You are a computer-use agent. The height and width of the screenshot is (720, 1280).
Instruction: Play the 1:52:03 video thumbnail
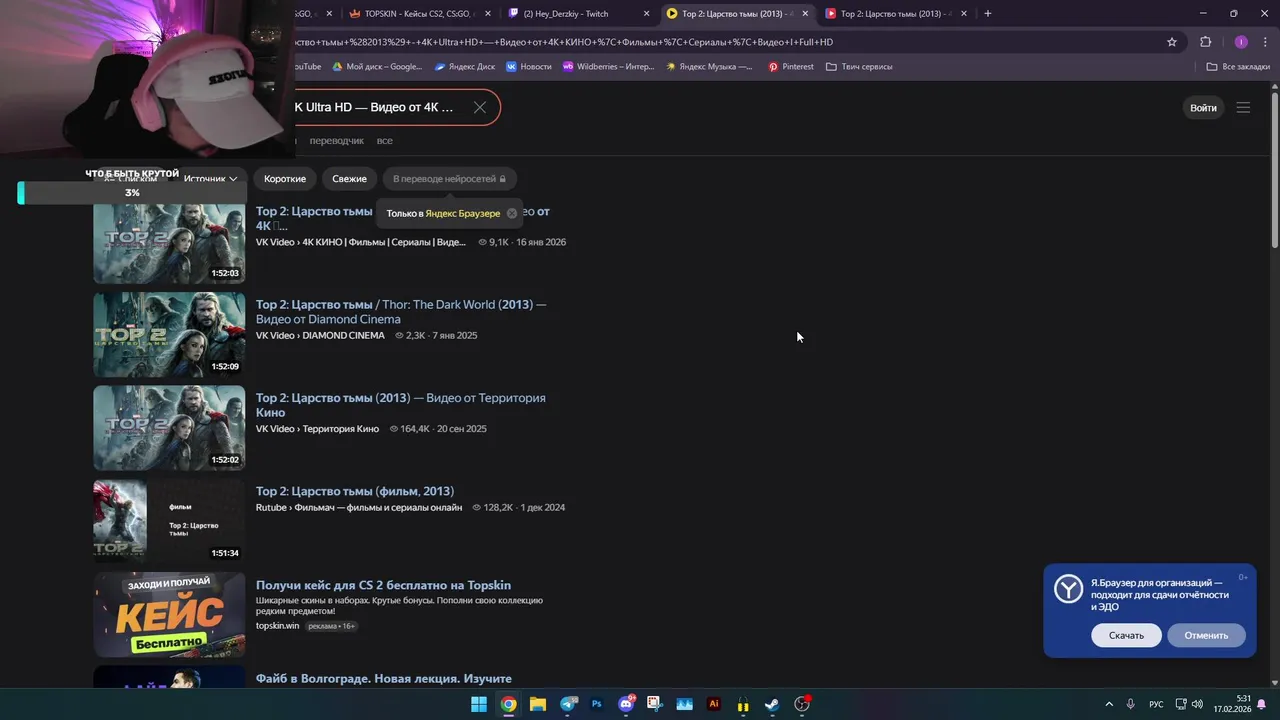click(169, 243)
